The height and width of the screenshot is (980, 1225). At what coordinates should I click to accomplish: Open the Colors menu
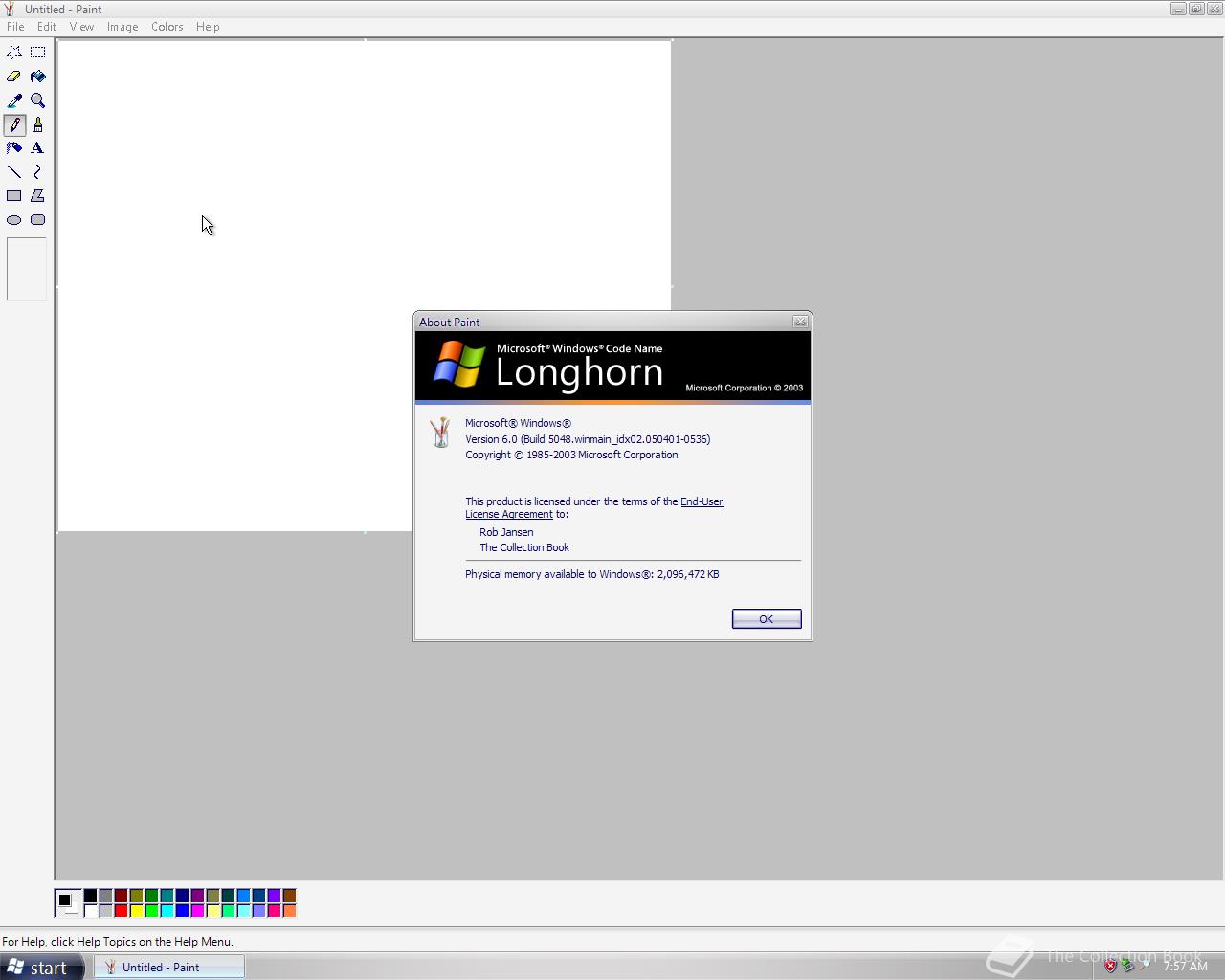pyautogui.click(x=167, y=27)
